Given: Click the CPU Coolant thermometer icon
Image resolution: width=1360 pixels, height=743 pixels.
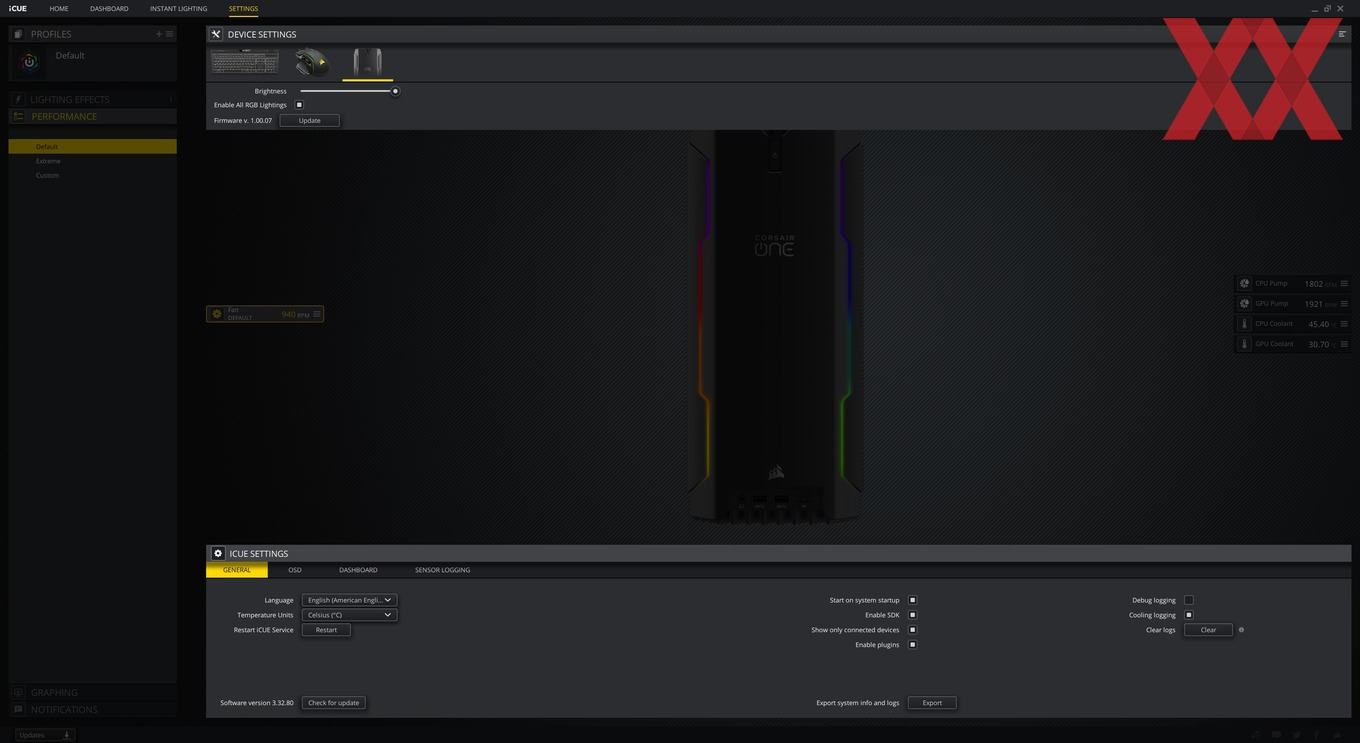Looking at the screenshot, I should (1245, 324).
